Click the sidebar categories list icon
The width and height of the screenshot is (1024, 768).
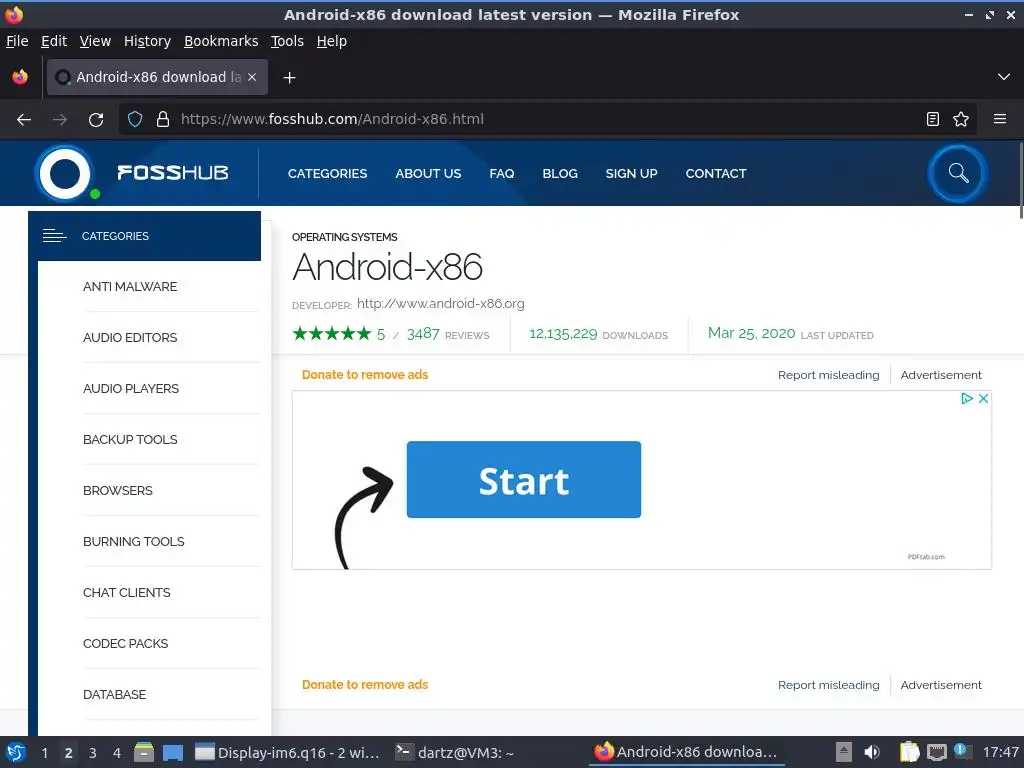54,236
